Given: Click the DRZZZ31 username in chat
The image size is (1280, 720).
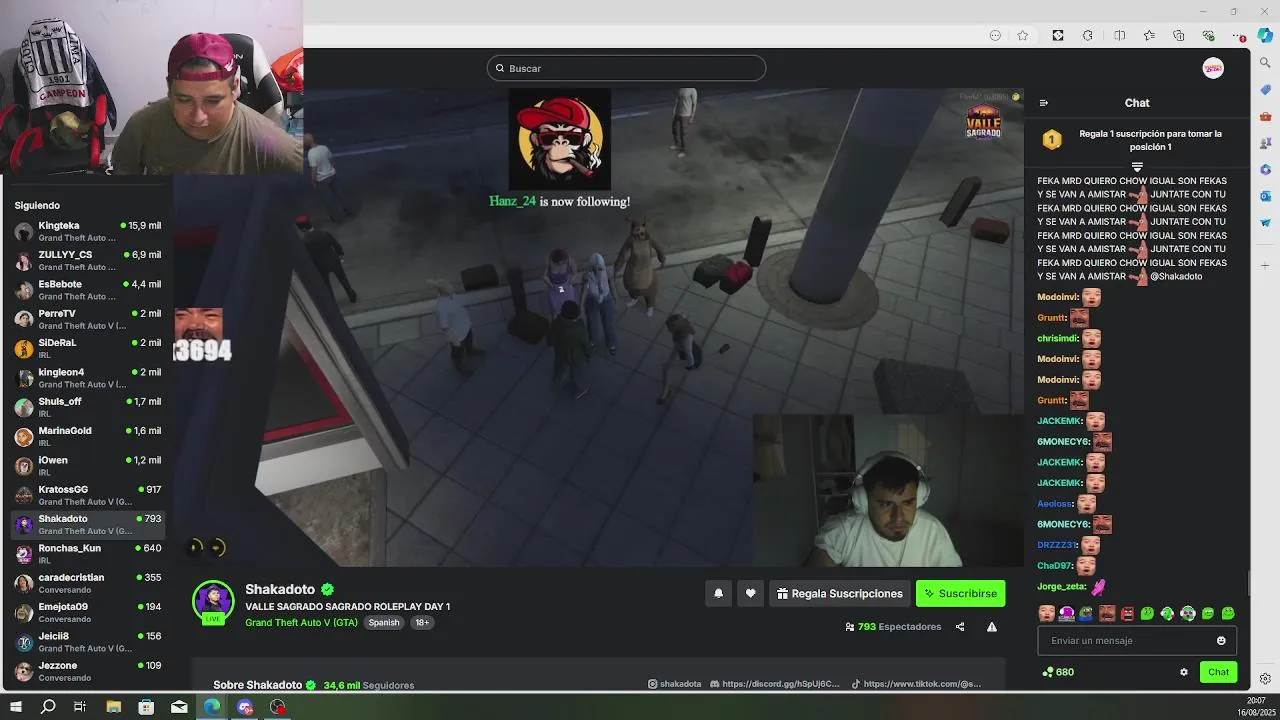Looking at the screenshot, I should click(1057, 545).
